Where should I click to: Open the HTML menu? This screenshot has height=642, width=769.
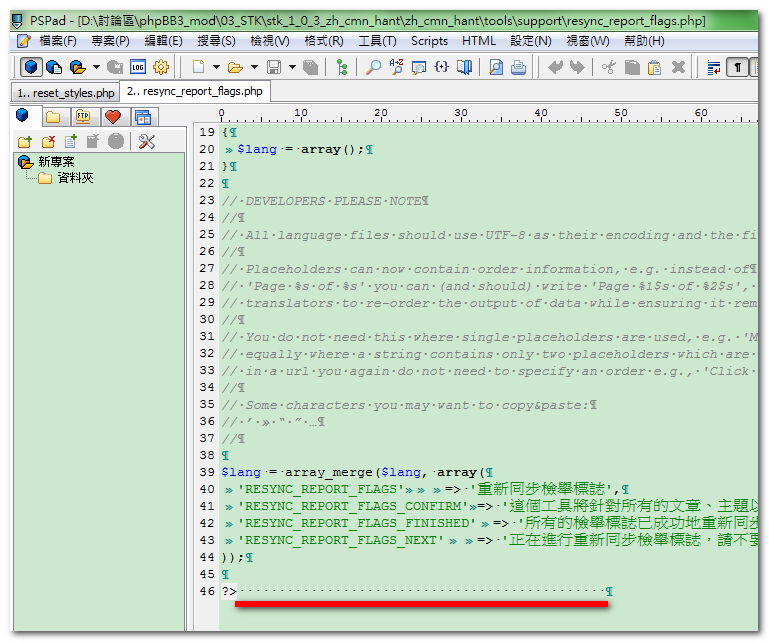point(479,41)
